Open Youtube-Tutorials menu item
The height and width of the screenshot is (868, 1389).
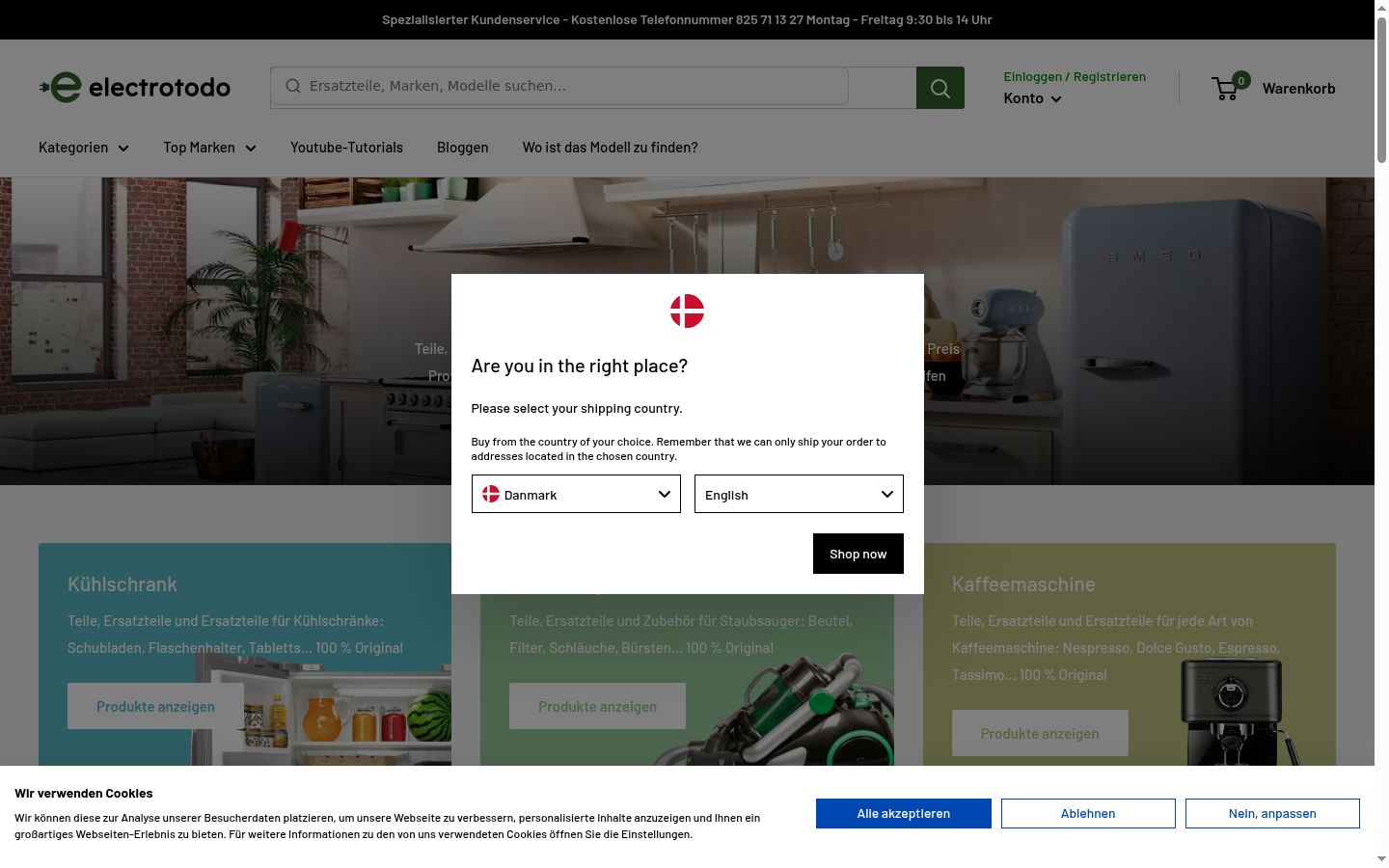coord(347,148)
